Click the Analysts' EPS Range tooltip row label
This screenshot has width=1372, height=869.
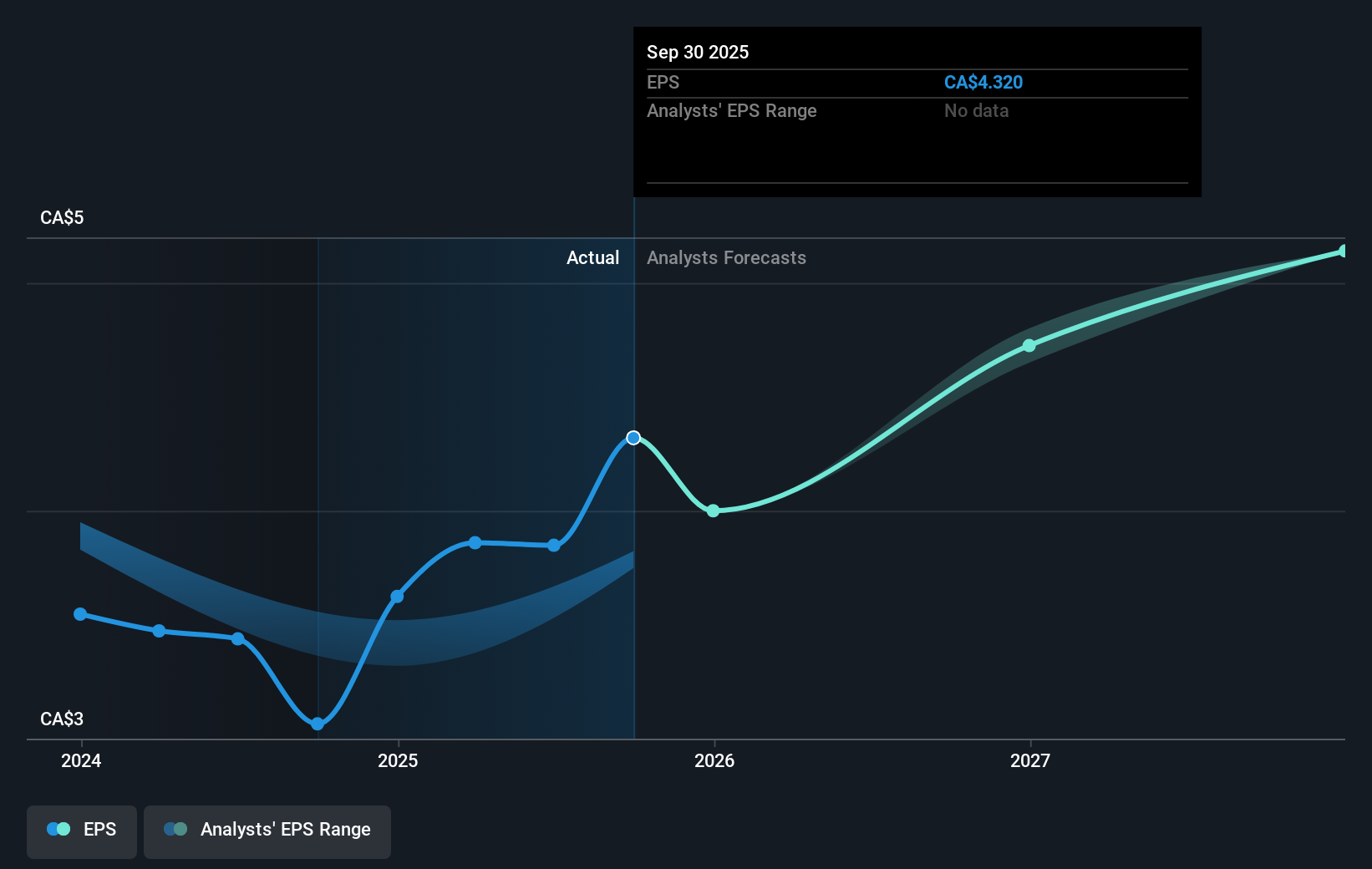[732, 110]
